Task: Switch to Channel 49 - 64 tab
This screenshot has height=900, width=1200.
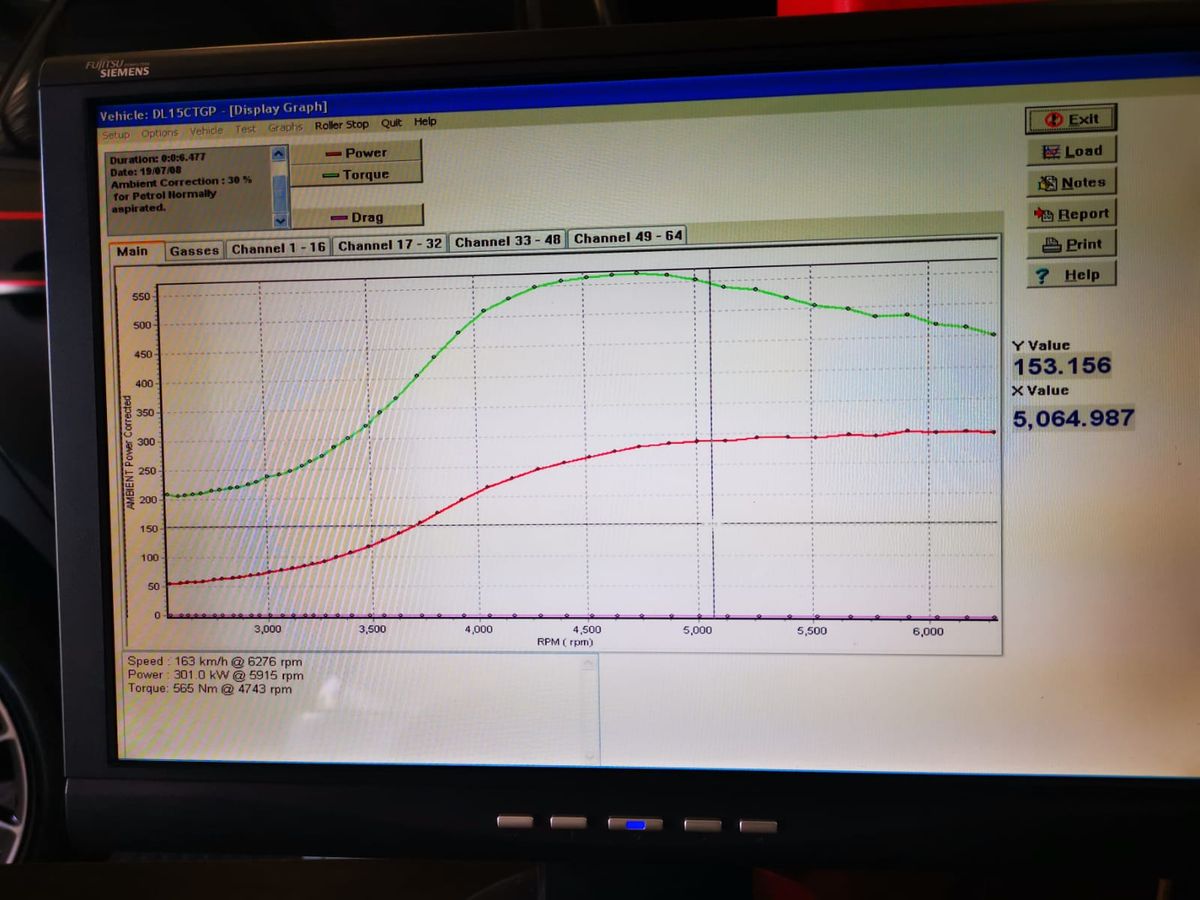Action: (628, 237)
